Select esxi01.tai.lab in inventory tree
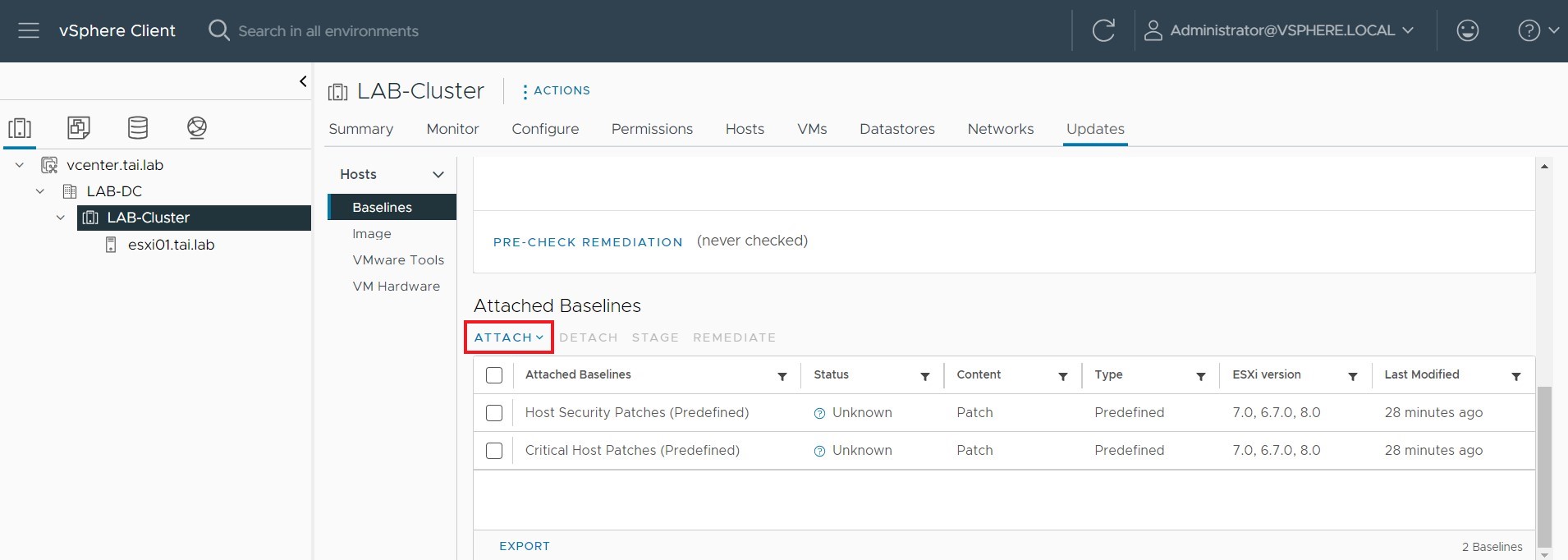 click(171, 245)
